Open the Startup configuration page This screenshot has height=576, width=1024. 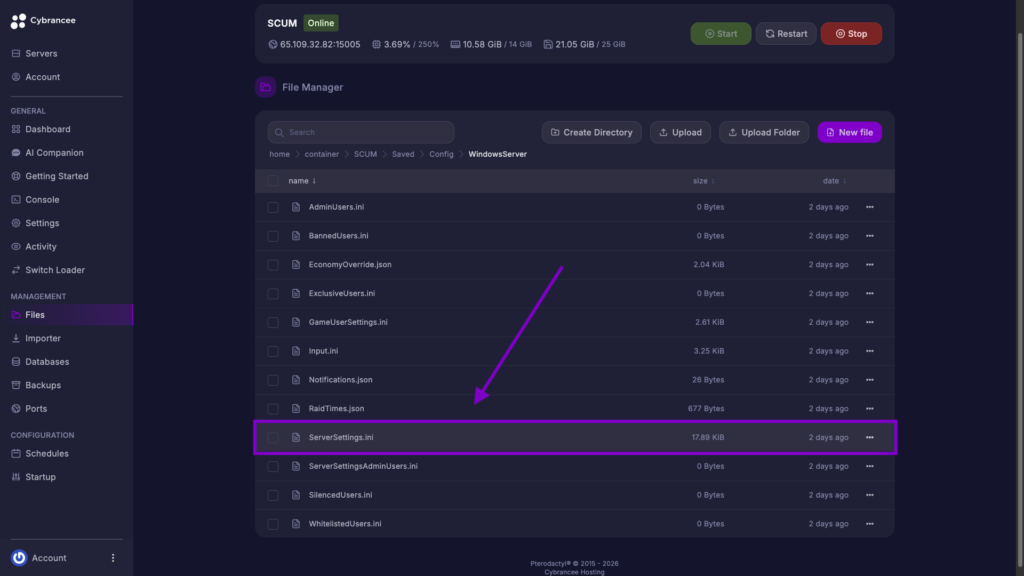pos(33,476)
